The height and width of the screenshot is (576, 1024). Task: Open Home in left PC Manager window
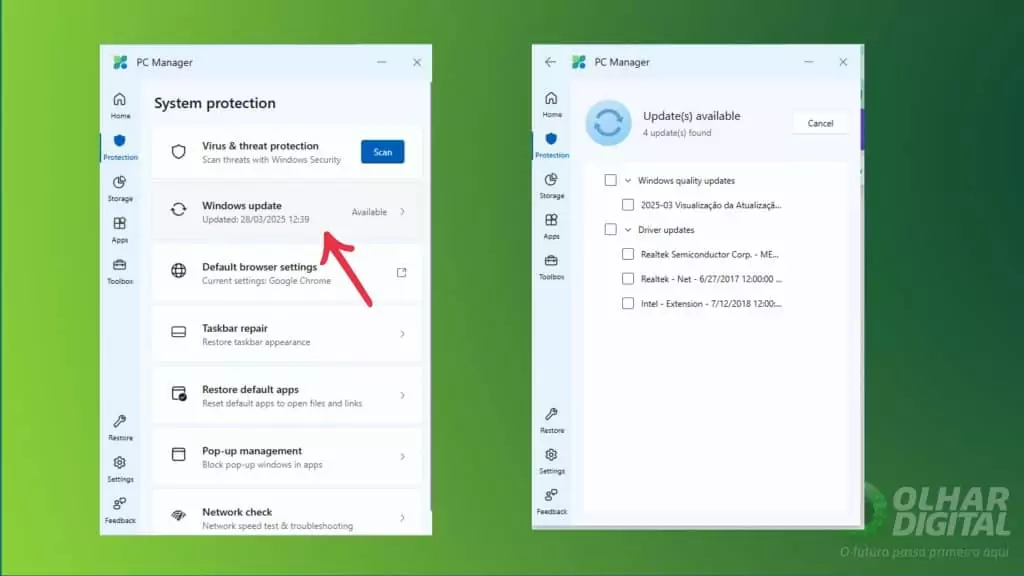(120, 105)
